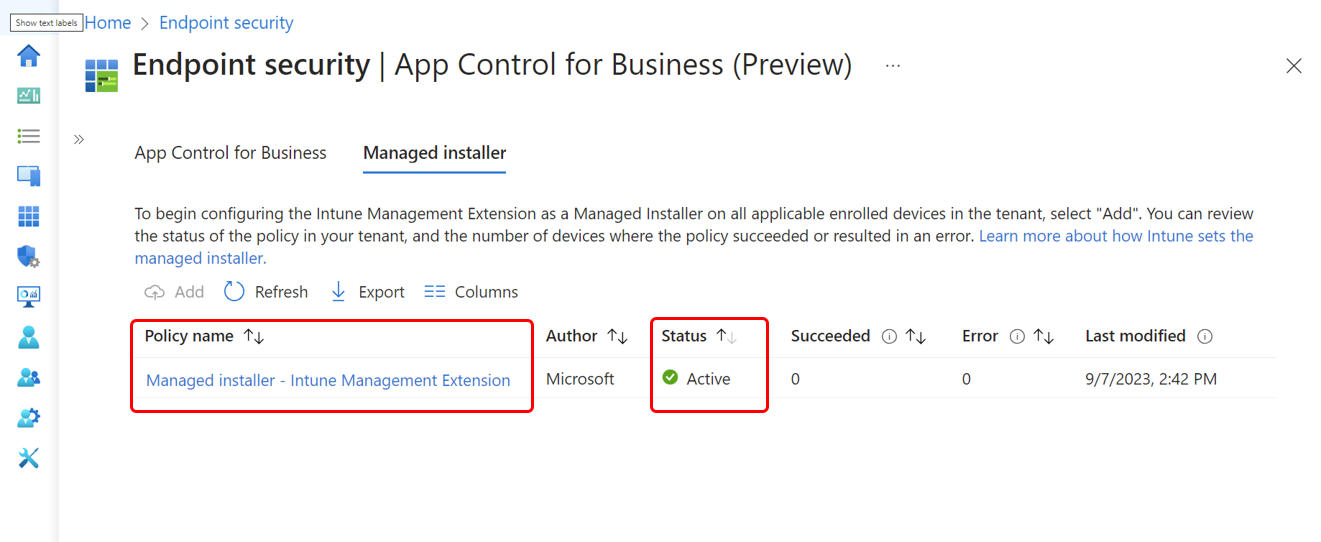The height and width of the screenshot is (542, 1321).
Task: Open the Users icon in sidebar
Action: pos(29,338)
